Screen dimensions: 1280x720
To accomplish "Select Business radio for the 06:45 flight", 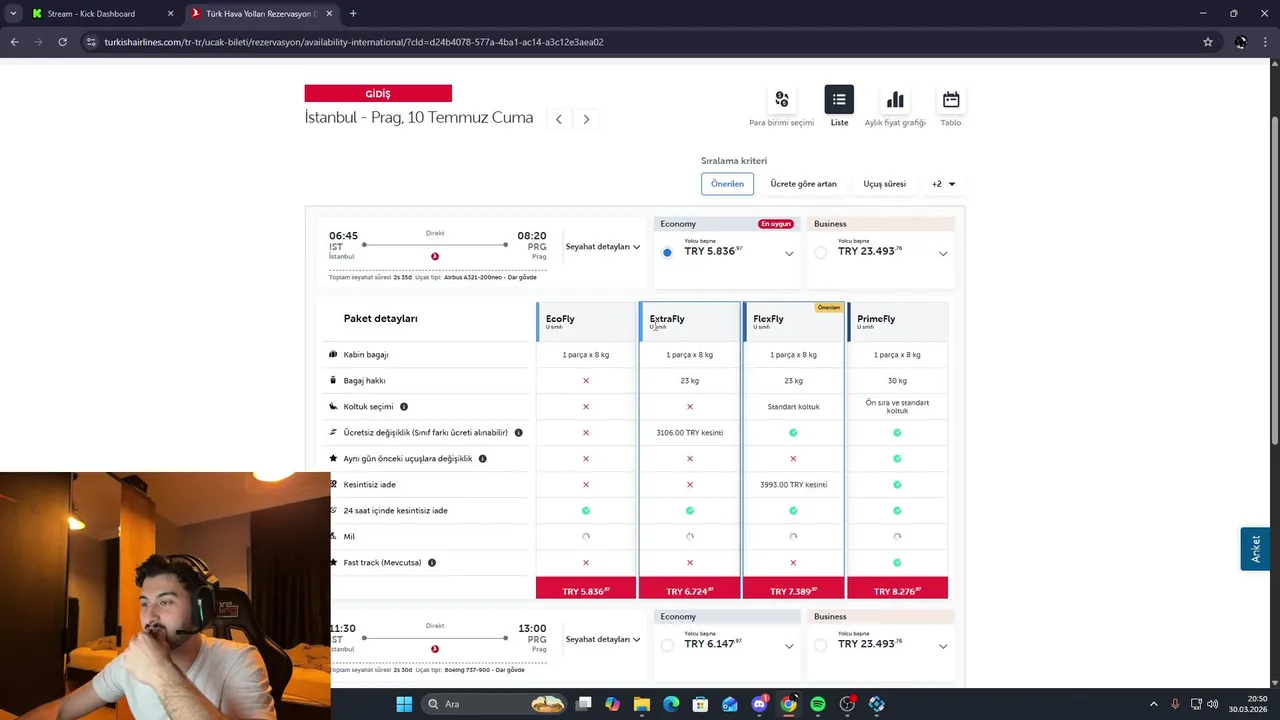I will pos(821,253).
